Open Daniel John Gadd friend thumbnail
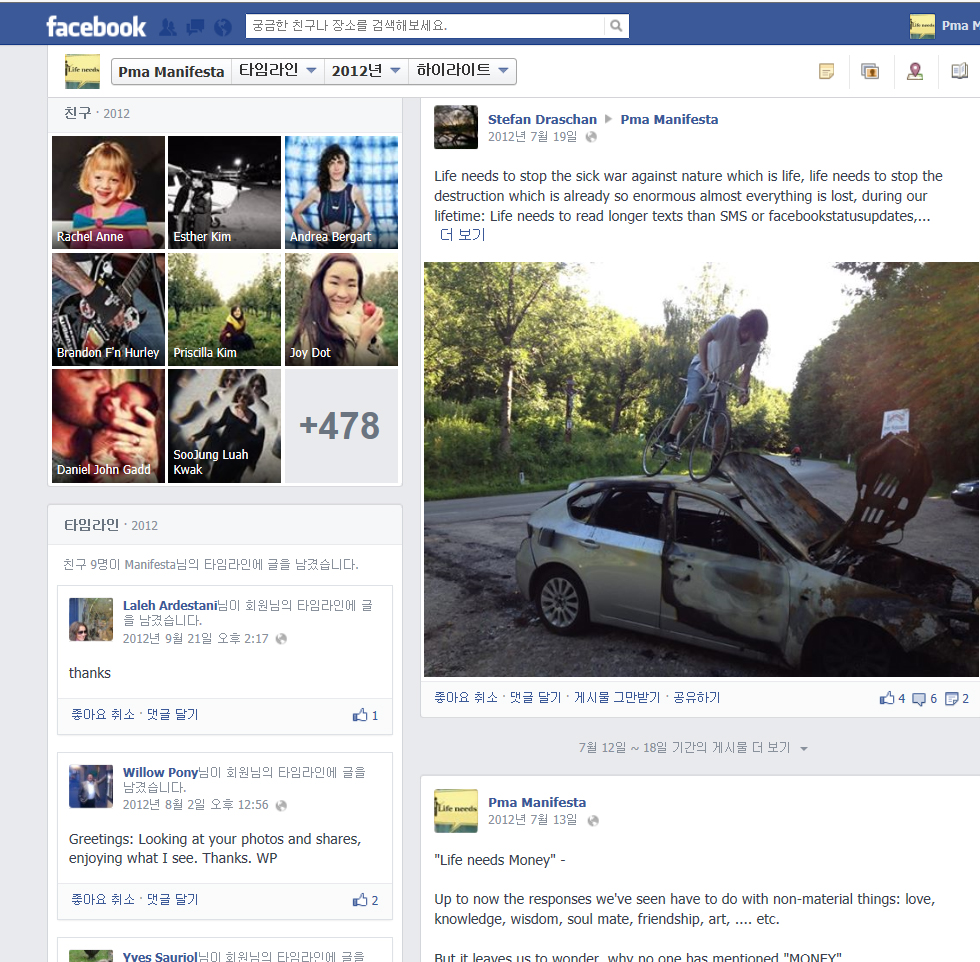 [x=108, y=426]
